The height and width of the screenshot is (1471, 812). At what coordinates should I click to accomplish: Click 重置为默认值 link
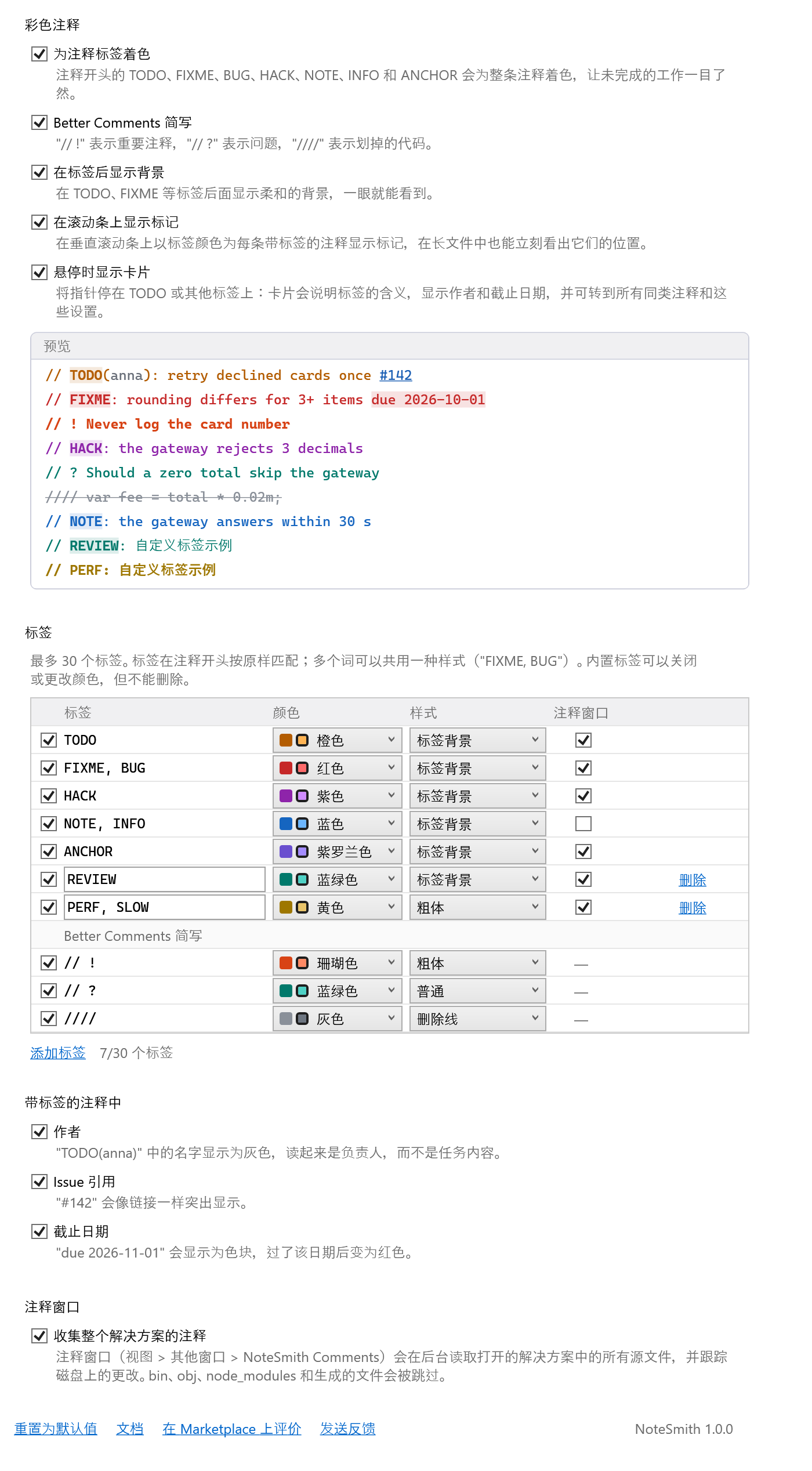[x=56, y=1429]
